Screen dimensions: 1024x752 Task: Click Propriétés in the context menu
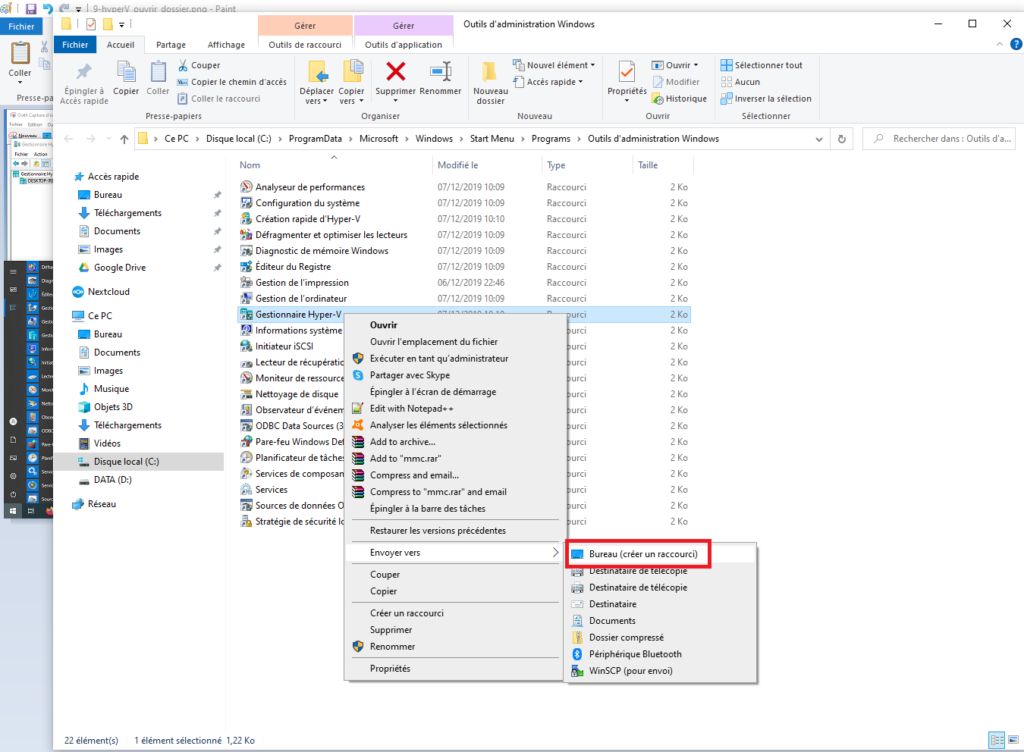[390, 669]
